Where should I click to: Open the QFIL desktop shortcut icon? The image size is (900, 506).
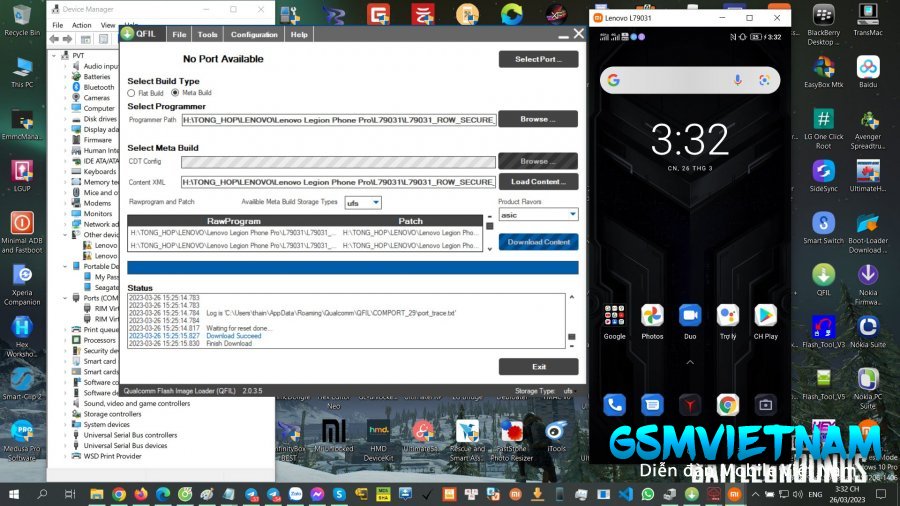pos(823,279)
